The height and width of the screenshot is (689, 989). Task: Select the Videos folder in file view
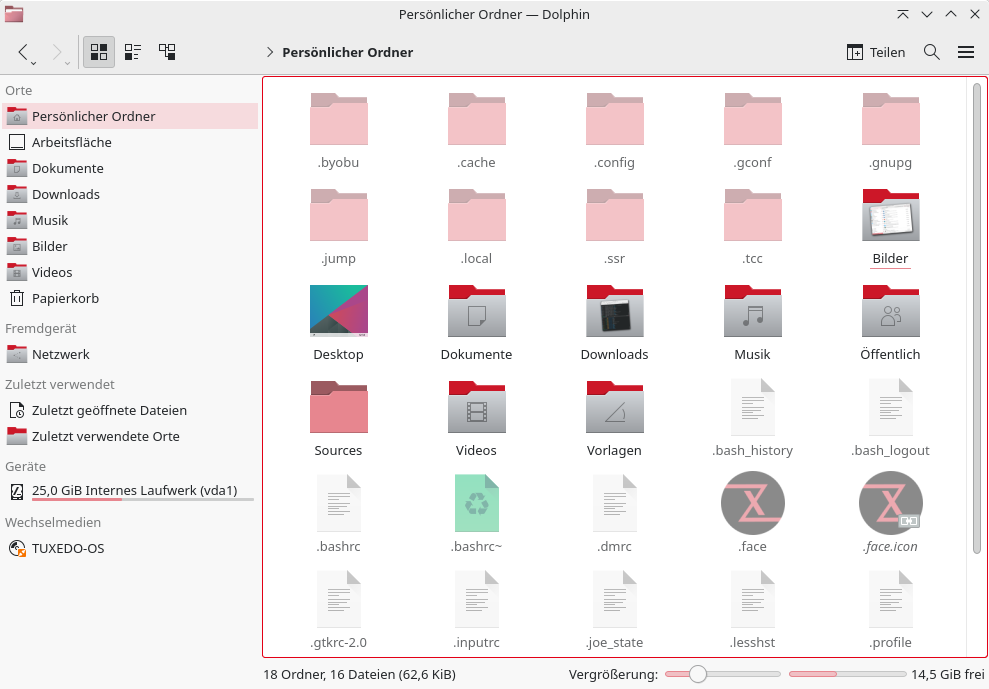pyautogui.click(x=477, y=407)
